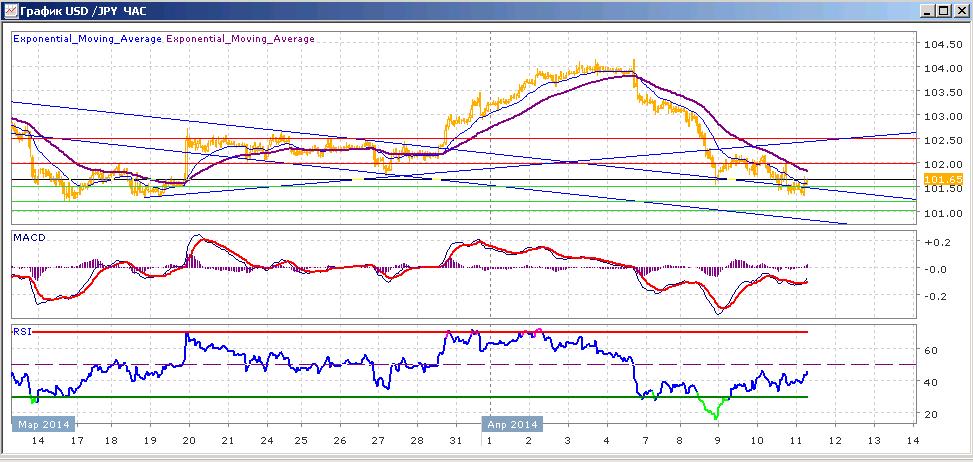The width and height of the screenshot is (973, 462).
Task: Click date label 7 on time axis
Action: pos(645,441)
